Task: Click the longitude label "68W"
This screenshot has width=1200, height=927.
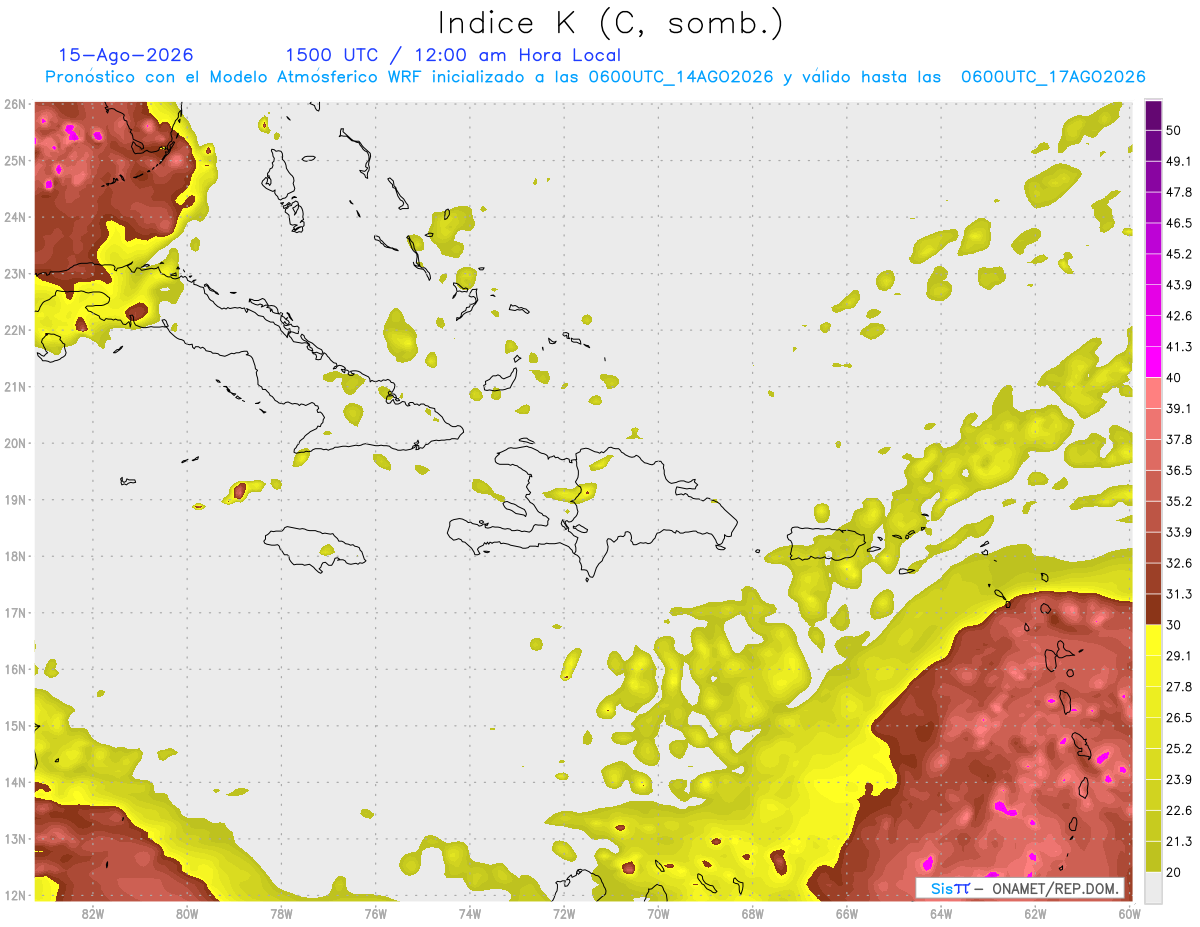Action: (x=752, y=913)
